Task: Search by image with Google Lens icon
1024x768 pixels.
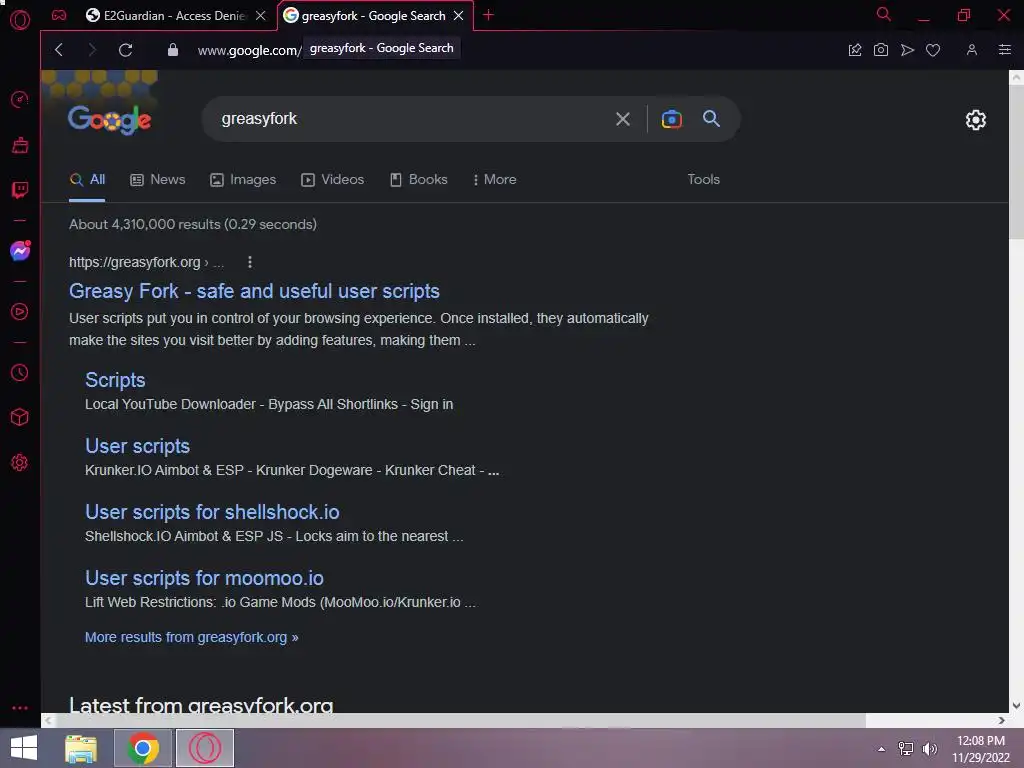Action: (671, 119)
